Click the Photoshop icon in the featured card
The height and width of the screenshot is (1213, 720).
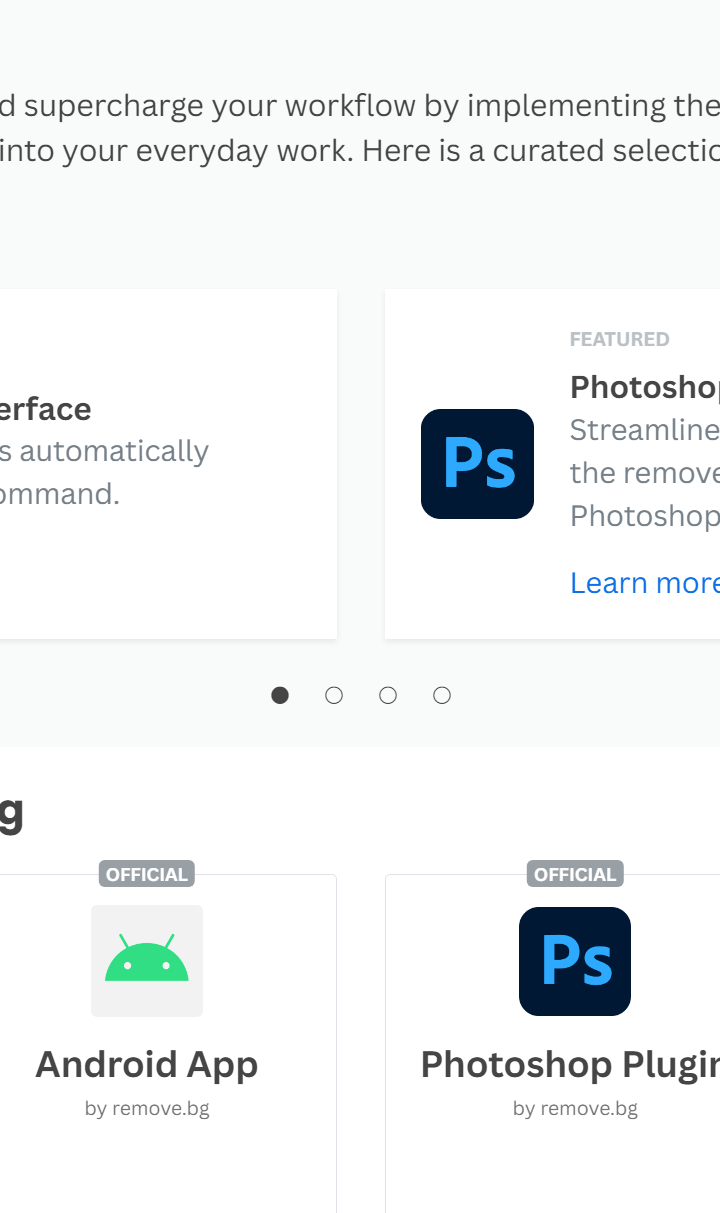point(477,464)
